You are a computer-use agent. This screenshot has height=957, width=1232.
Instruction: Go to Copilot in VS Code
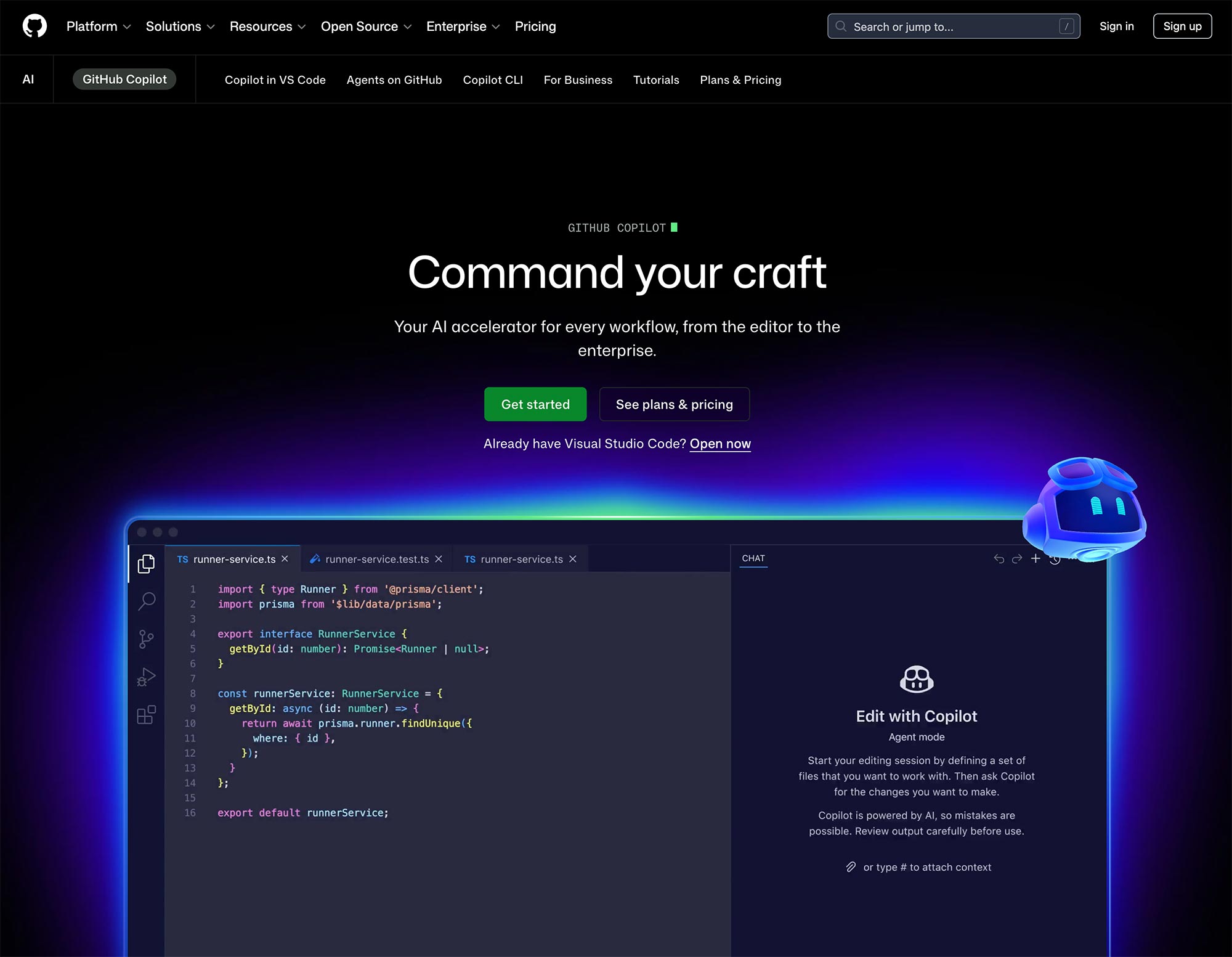point(275,80)
